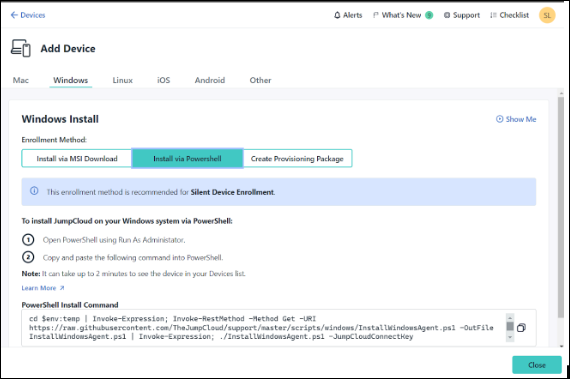Click info icon in enrollment banner
The height and width of the screenshot is (379, 570).
tap(34, 191)
